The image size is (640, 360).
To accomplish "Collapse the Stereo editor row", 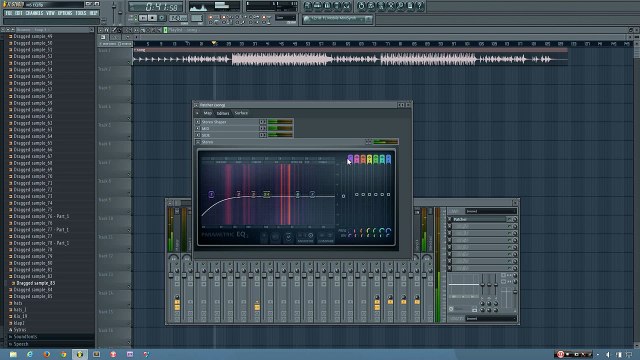I will [x=198, y=142].
